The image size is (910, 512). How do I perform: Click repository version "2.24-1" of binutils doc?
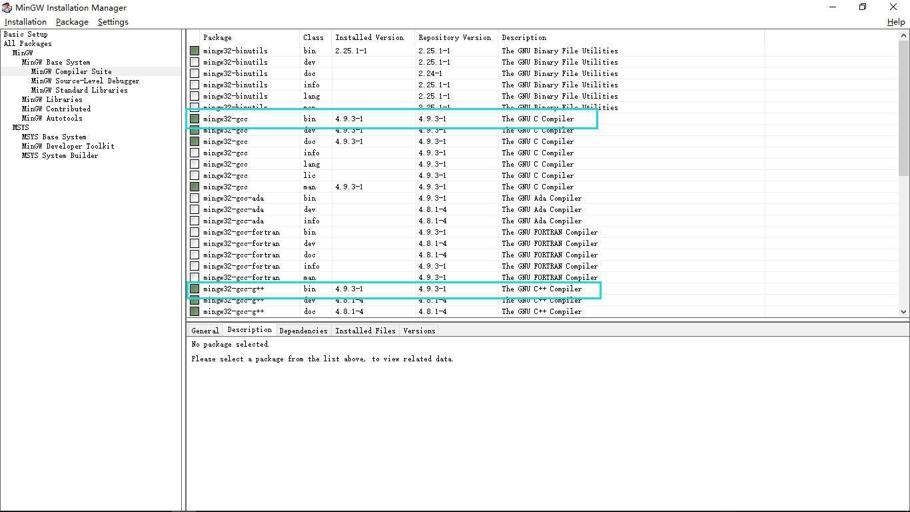(x=430, y=73)
